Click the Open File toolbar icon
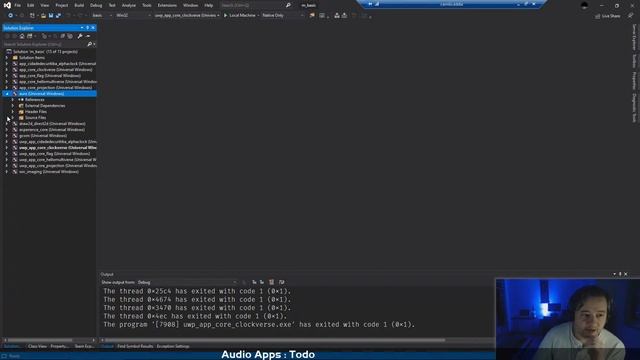640x360 pixels. [43, 16]
